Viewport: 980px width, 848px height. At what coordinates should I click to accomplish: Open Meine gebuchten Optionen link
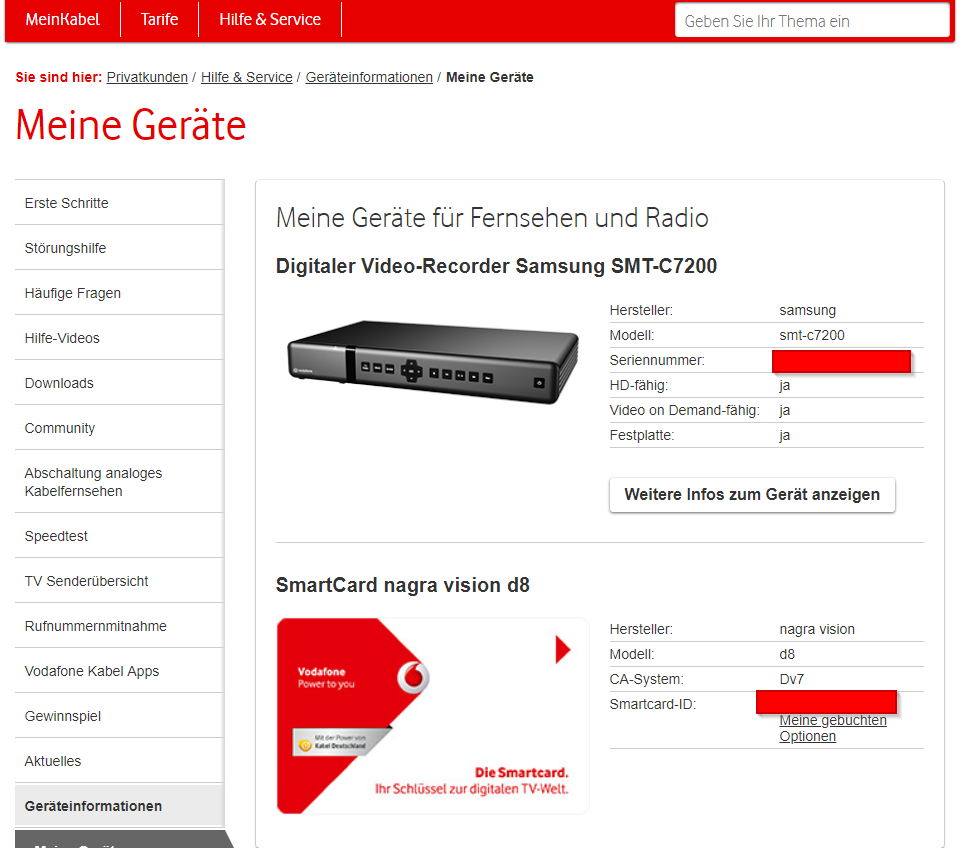[832, 727]
